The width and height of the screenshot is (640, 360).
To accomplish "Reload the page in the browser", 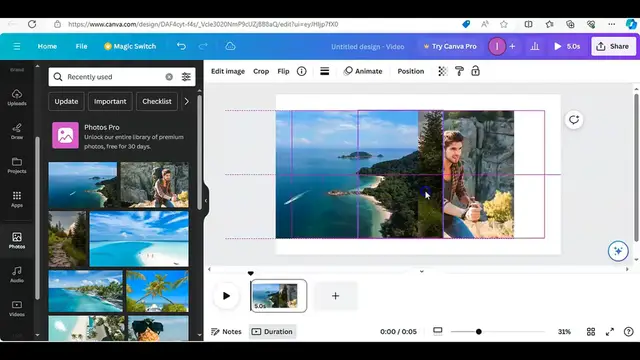I will click(32, 24).
